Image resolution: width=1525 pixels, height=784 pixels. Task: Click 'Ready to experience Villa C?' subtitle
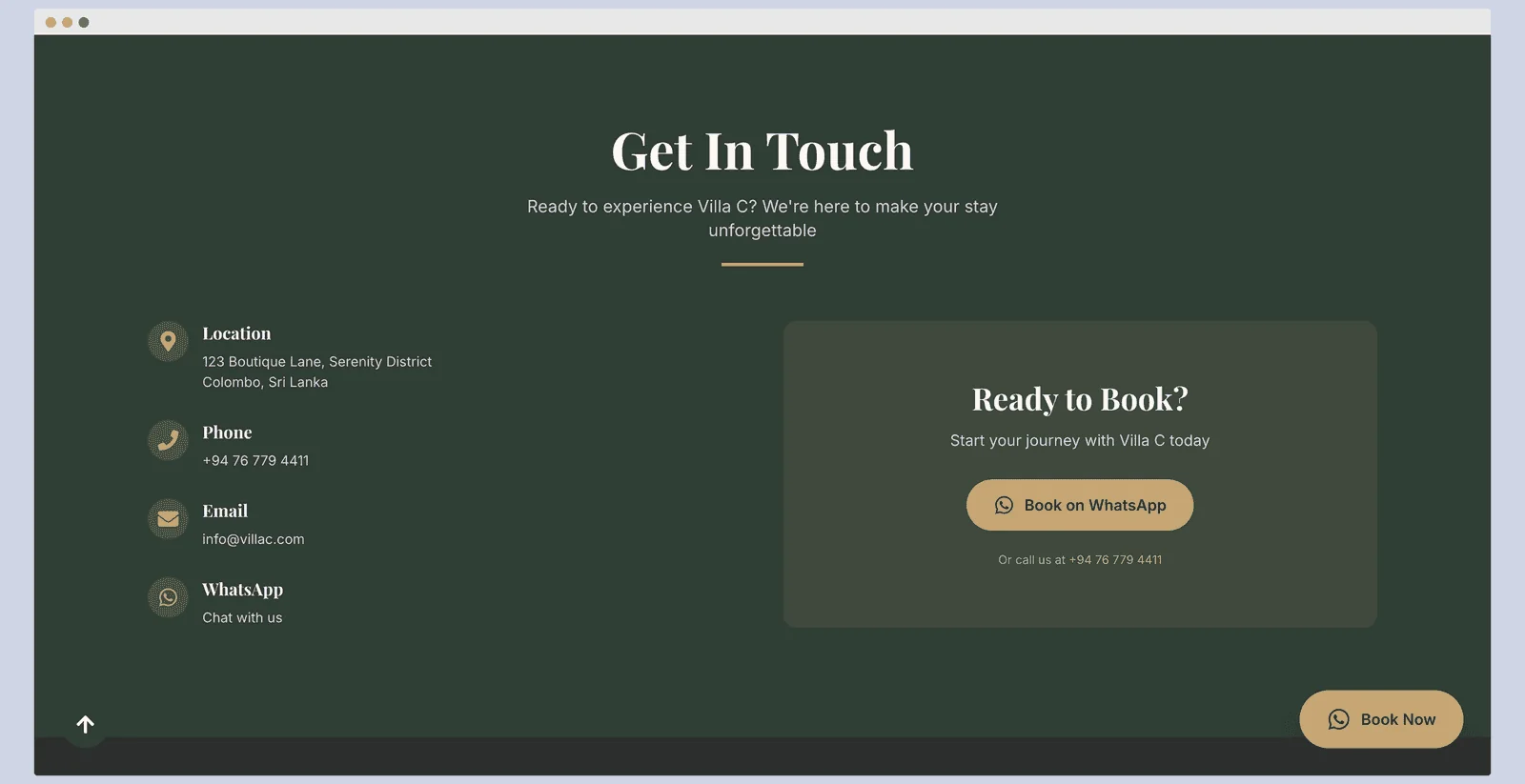tap(762, 218)
